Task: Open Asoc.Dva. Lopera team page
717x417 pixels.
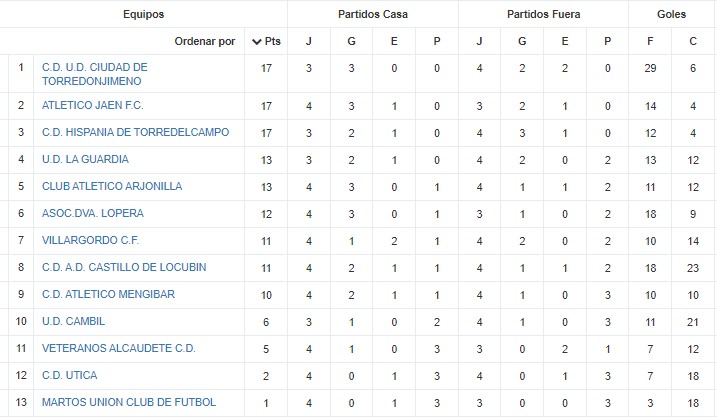Action: tap(93, 213)
